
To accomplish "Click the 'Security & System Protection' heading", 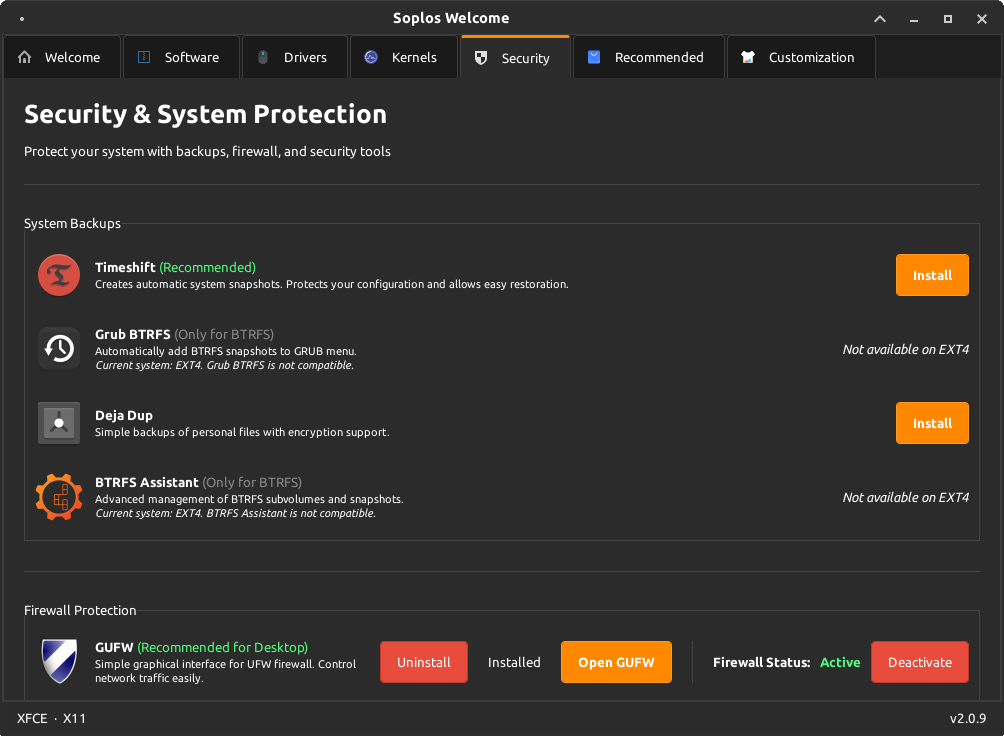I will click(206, 114).
